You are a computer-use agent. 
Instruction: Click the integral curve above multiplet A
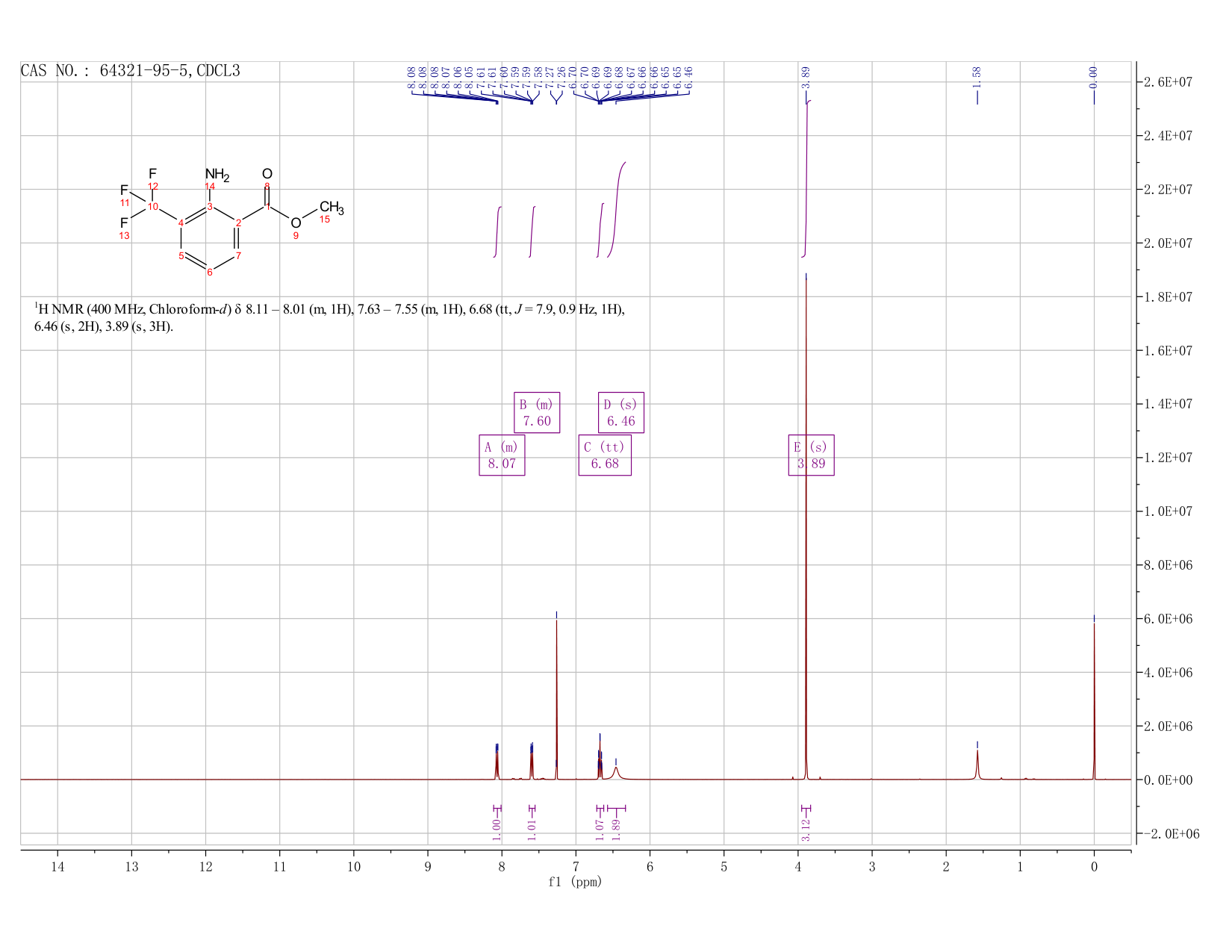click(x=497, y=231)
